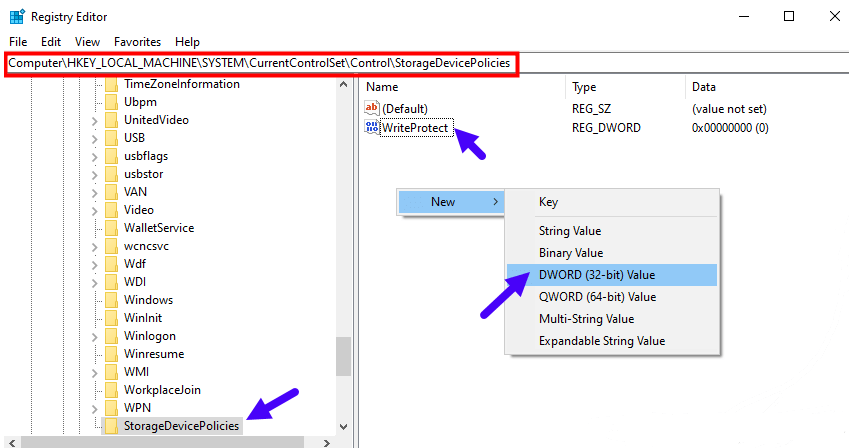This screenshot has width=849, height=448.
Task: Expand the usbstor key
Action: (x=95, y=175)
